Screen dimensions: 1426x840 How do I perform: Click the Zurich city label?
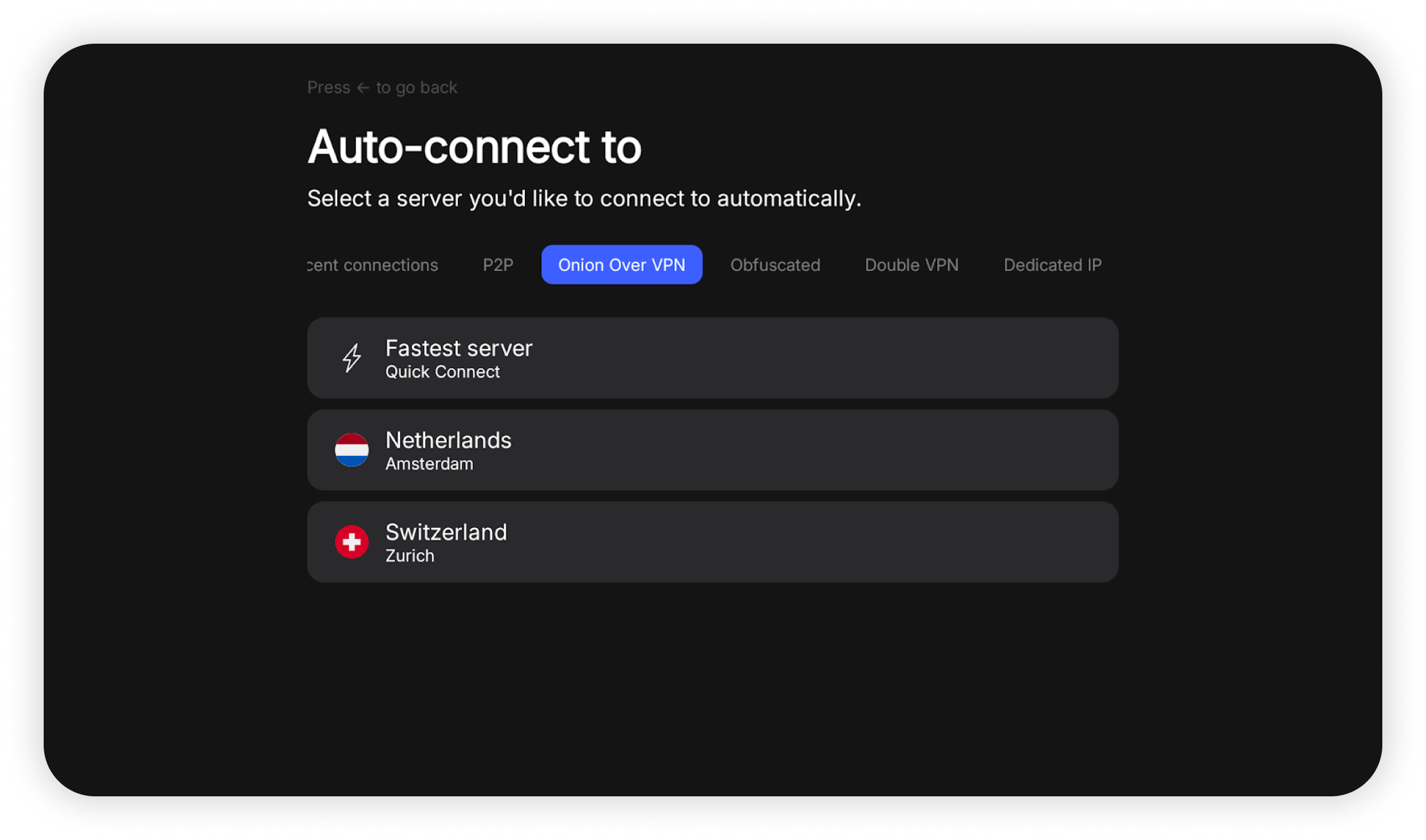click(410, 556)
